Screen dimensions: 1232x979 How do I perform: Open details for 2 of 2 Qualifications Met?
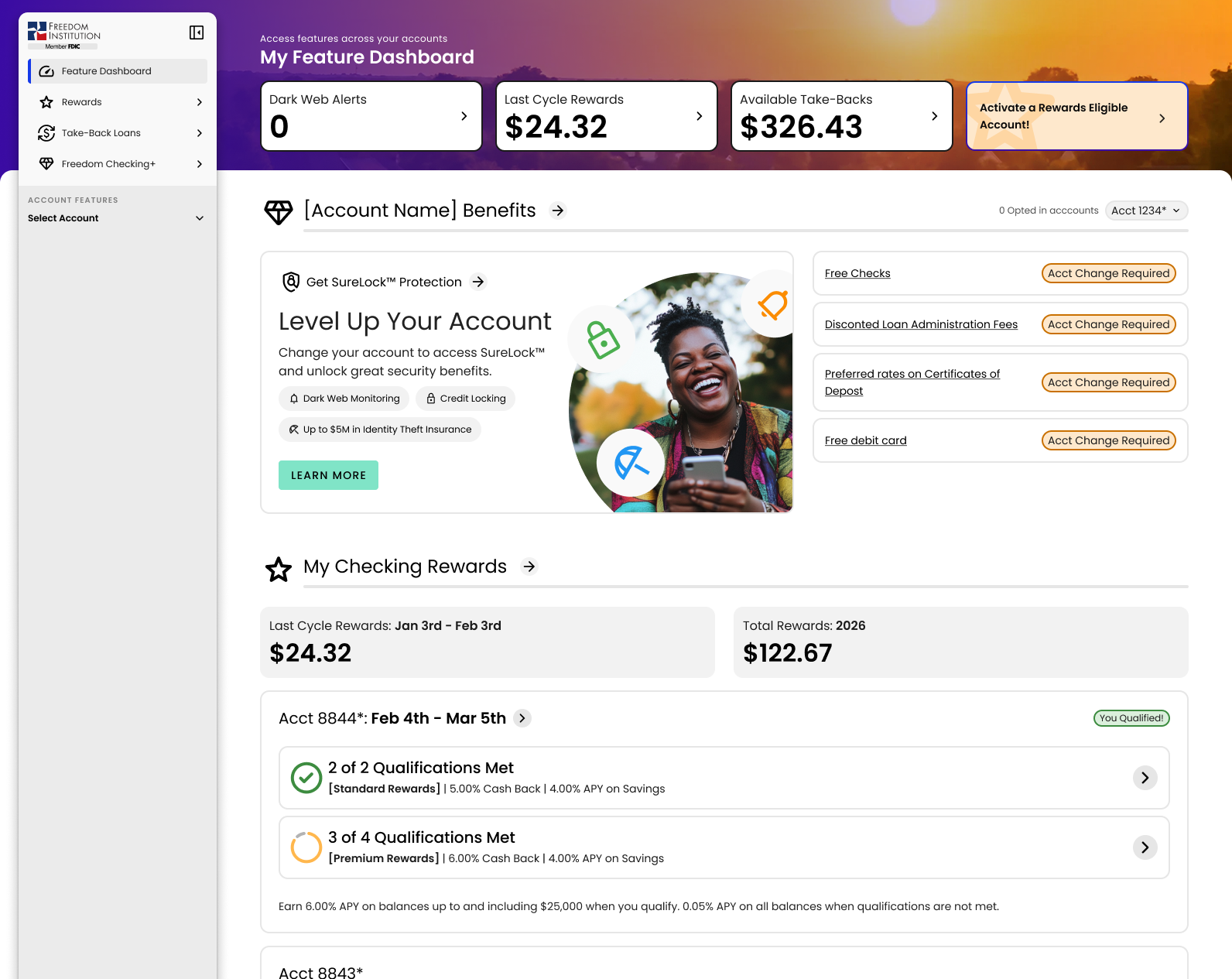tap(1145, 778)
